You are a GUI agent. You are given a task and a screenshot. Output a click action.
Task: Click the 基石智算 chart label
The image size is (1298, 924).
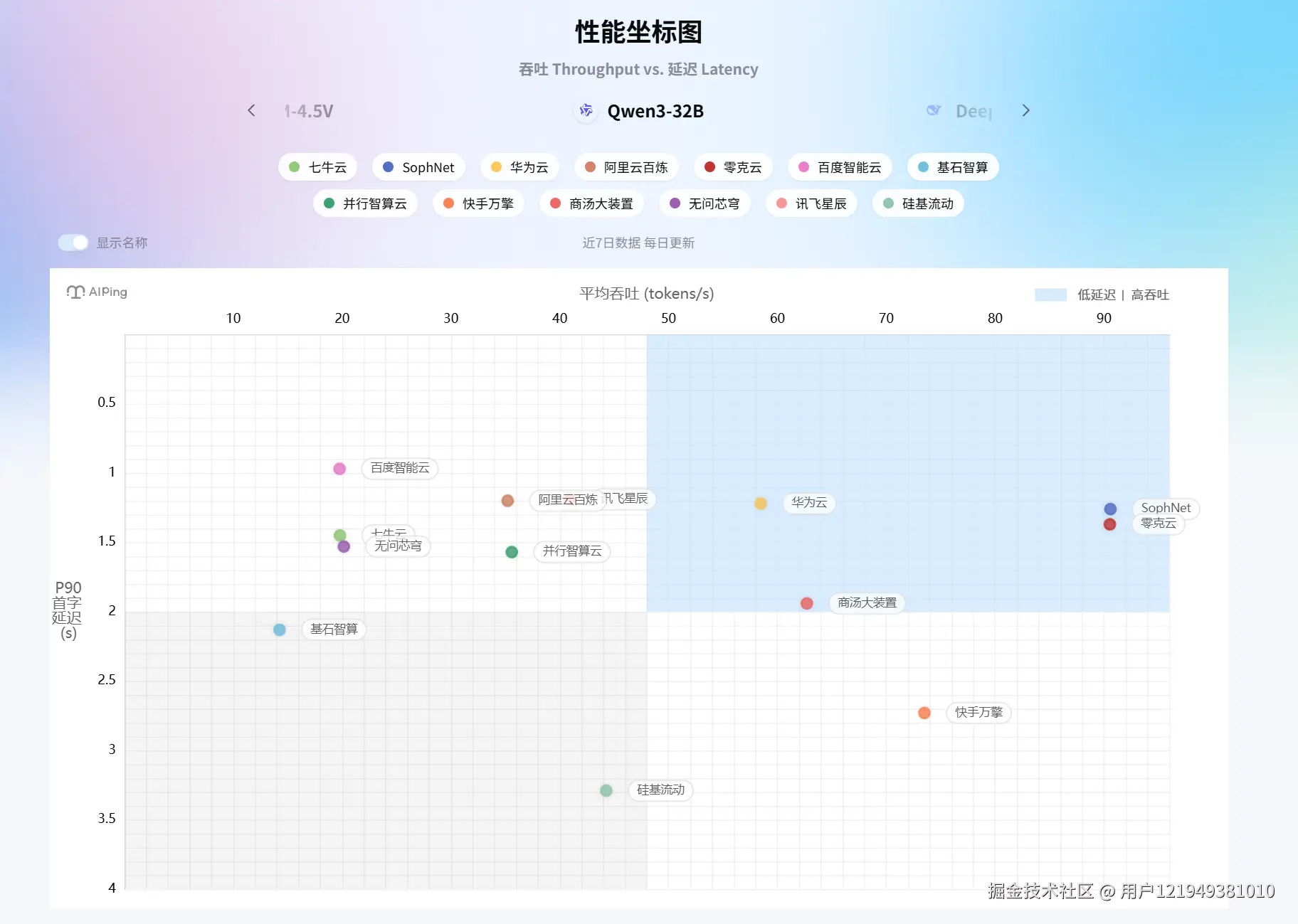point(334,630)
